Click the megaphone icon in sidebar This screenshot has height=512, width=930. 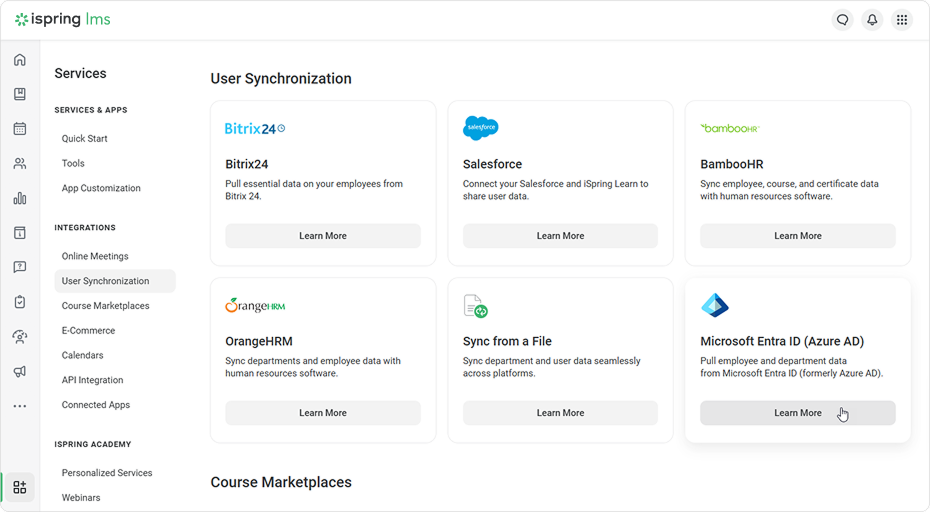pos(20,371)
